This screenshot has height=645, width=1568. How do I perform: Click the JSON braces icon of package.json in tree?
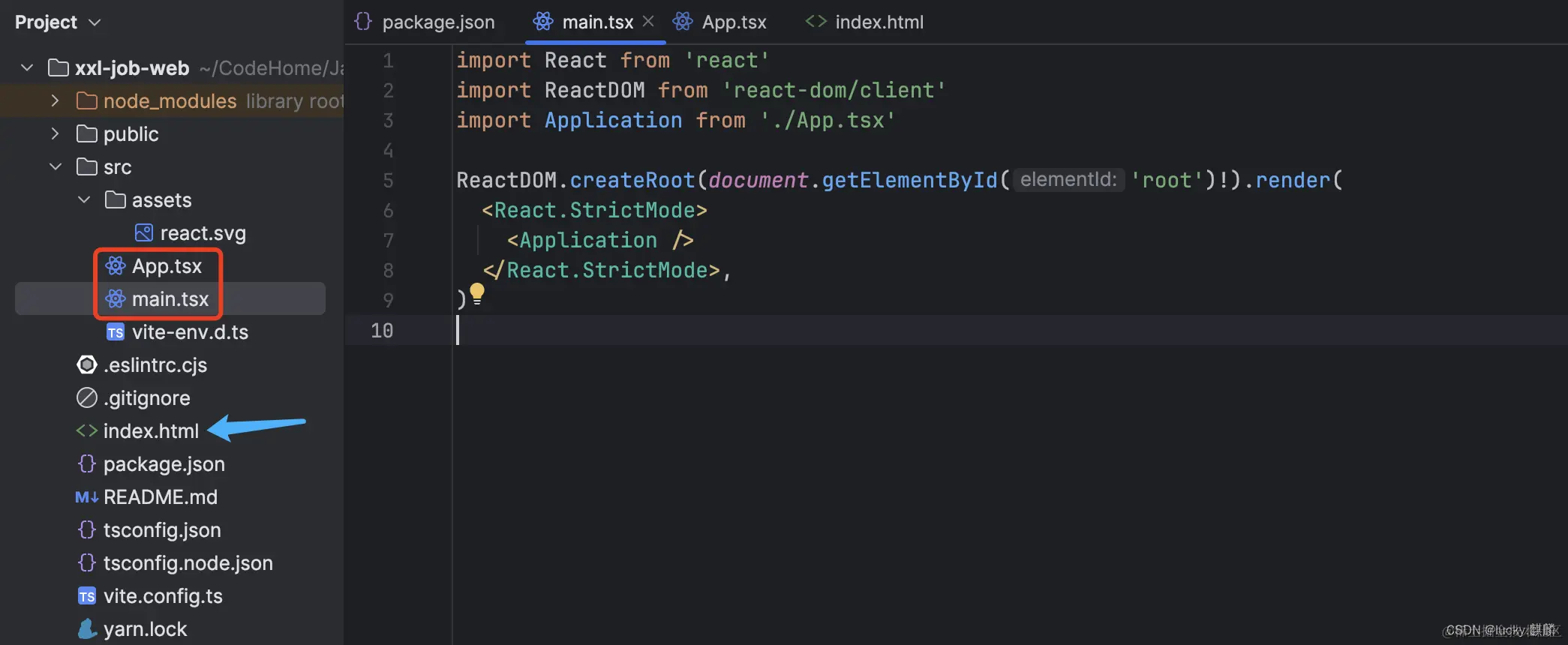tap(87, 463)
